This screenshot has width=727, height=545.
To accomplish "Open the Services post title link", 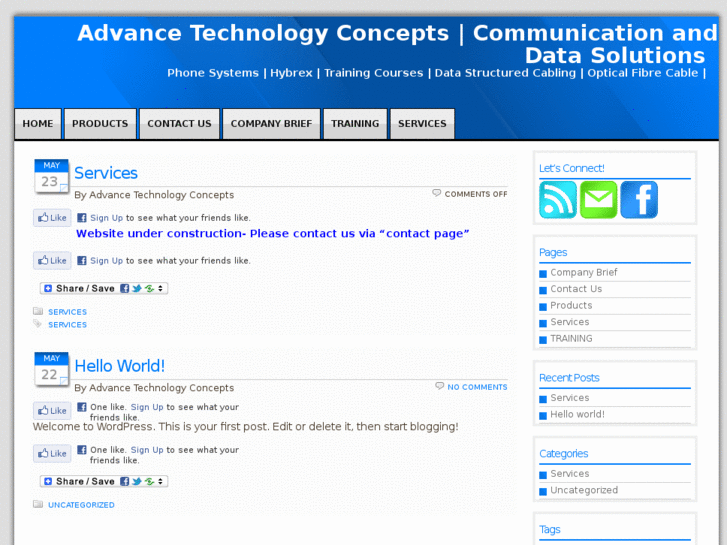I will pos(106,173).
